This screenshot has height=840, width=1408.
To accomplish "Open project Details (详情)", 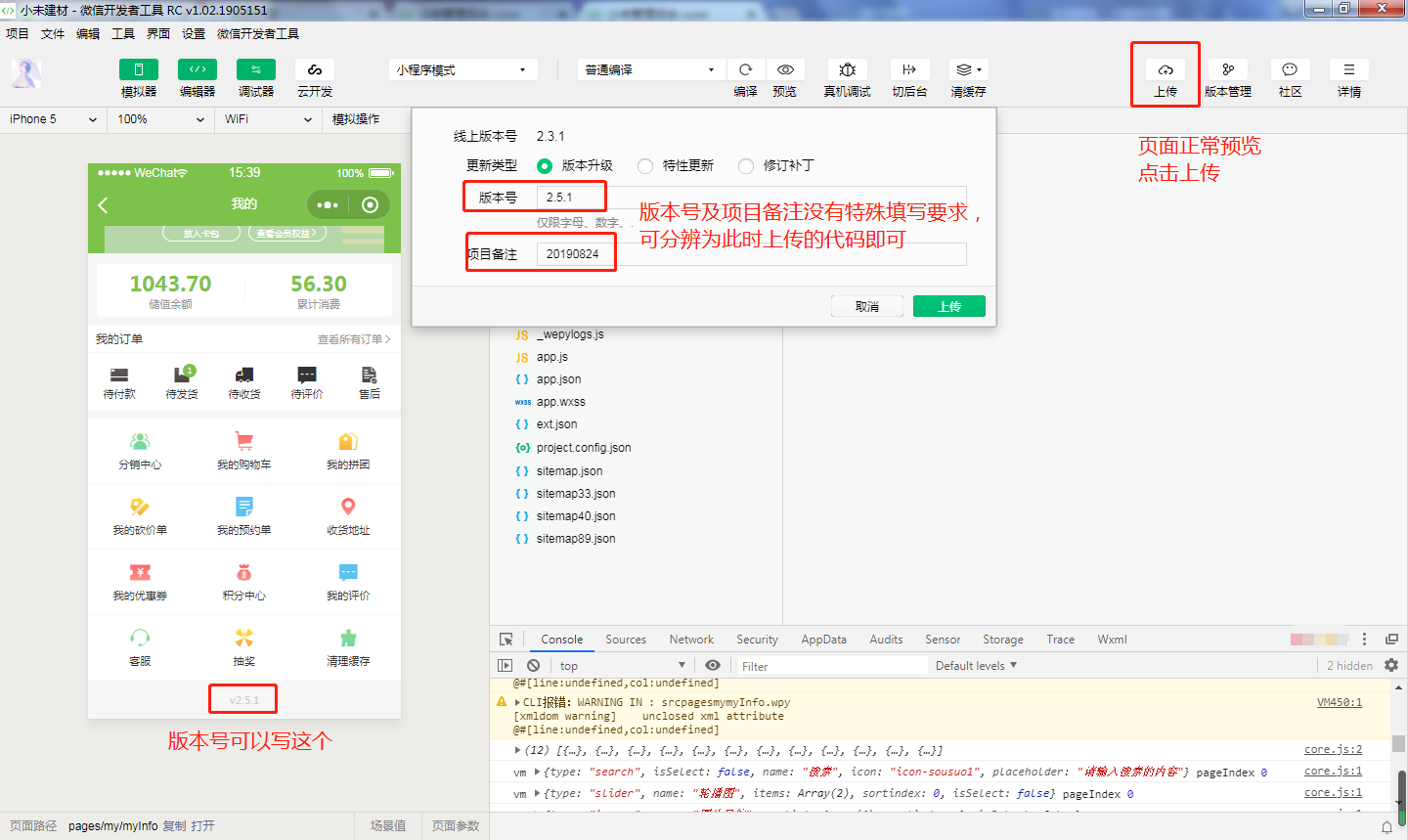I will point(1349,69).
